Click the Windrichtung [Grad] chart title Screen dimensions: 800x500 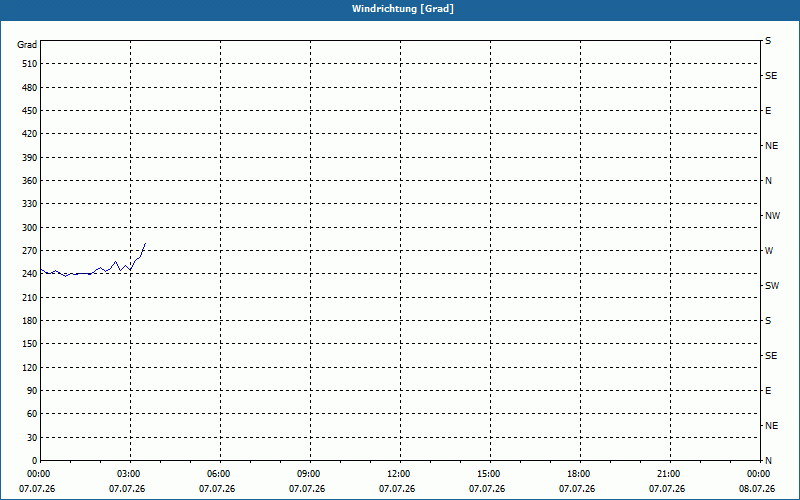tap(403, 9)
